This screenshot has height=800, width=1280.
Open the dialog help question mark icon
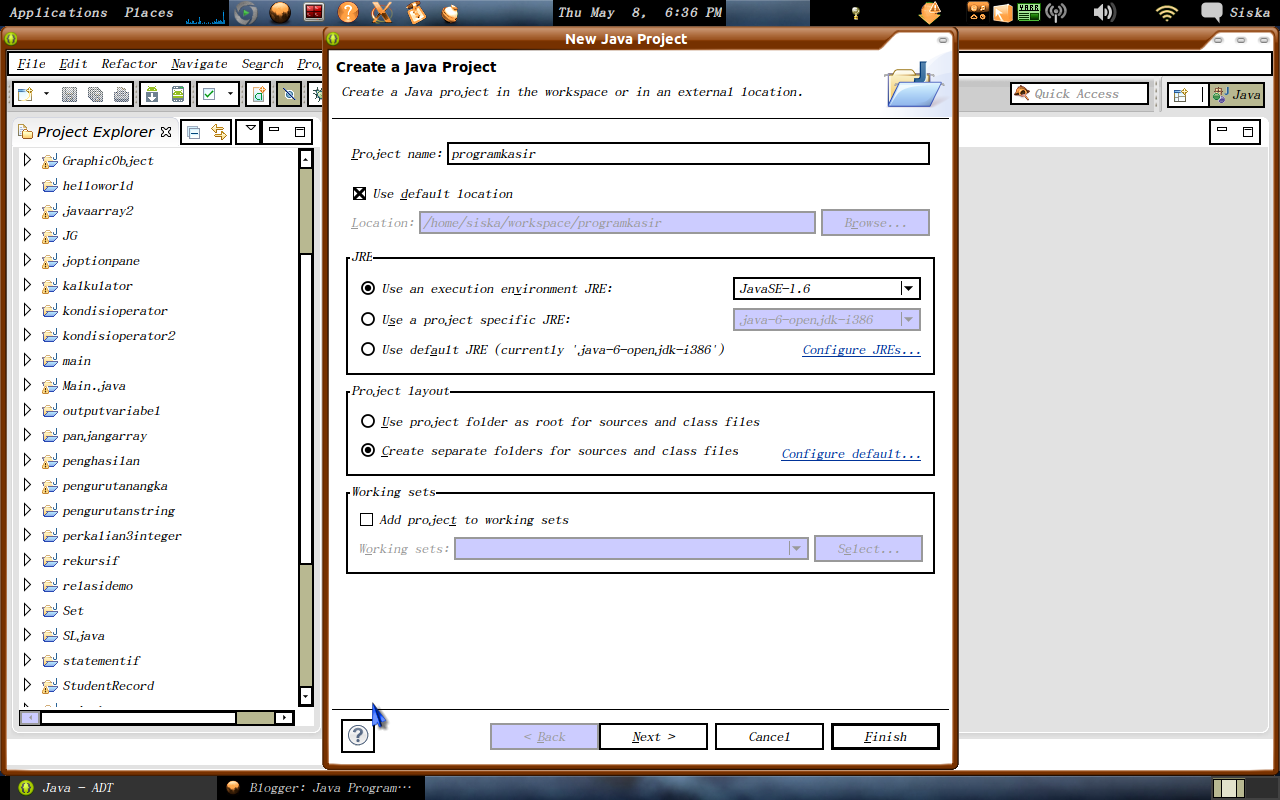click(357, 736)
